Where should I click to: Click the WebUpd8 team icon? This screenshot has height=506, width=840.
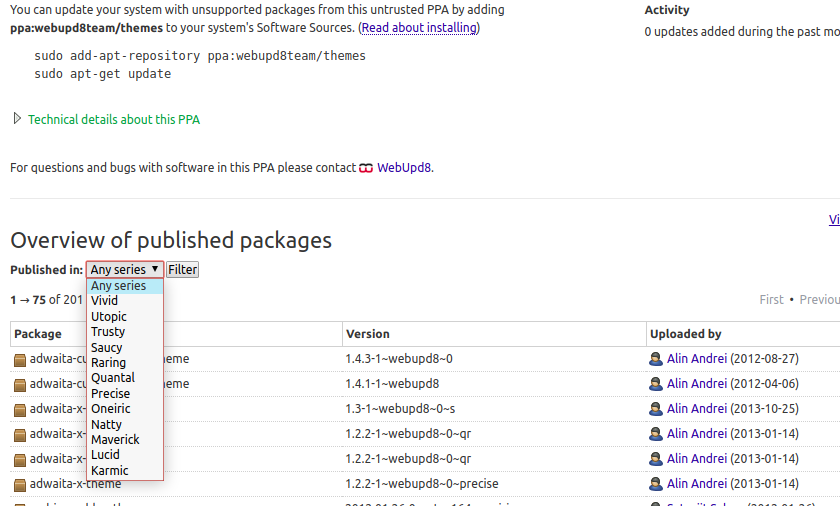coord(365,168)
